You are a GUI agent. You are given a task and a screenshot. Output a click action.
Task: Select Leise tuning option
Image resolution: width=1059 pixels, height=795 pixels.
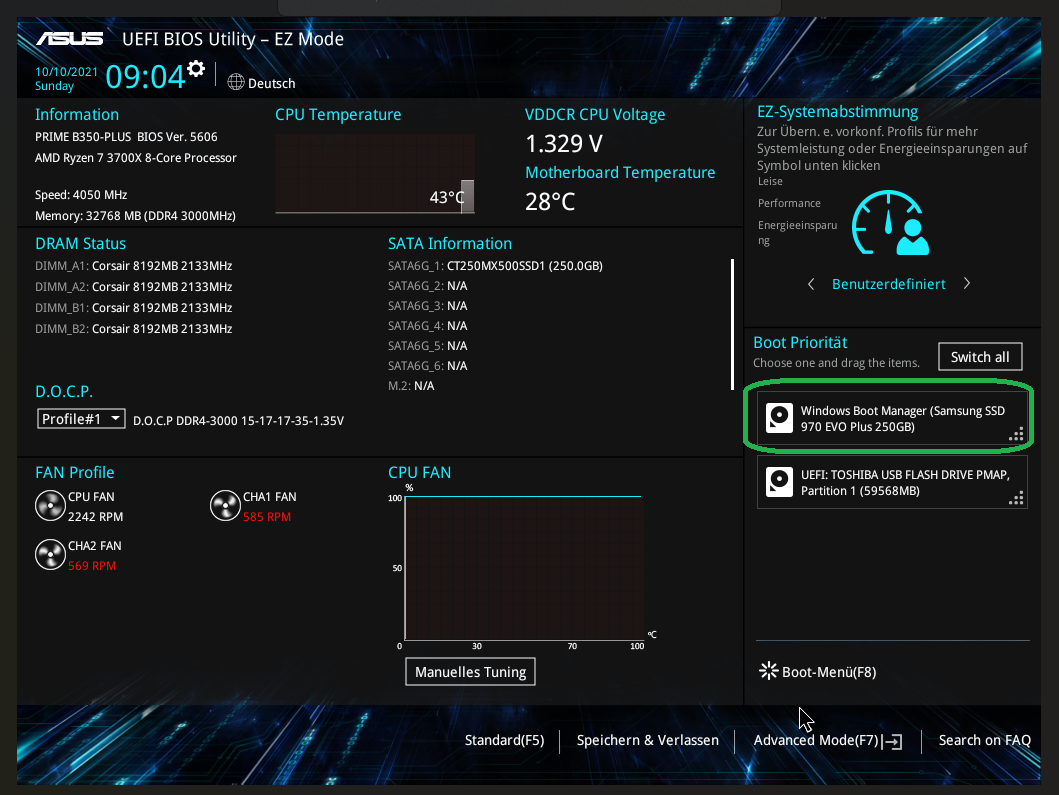(770, 181)
